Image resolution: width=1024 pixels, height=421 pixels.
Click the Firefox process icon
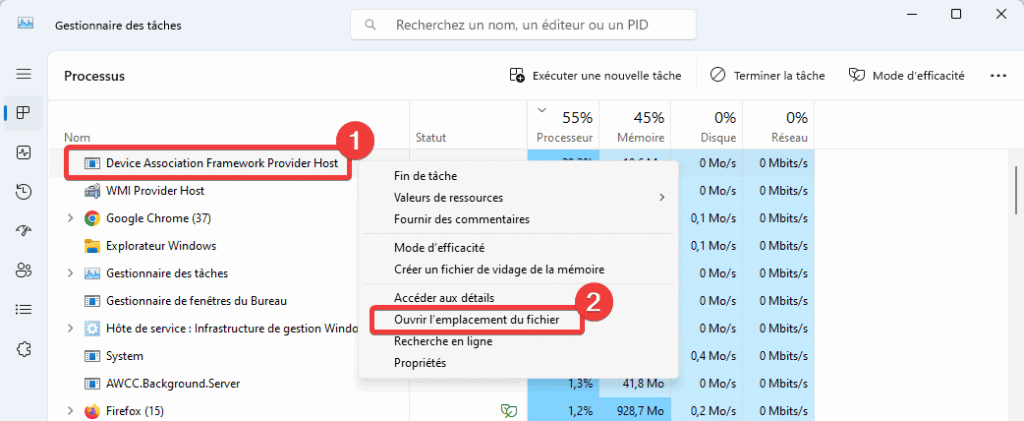[92, 411]
